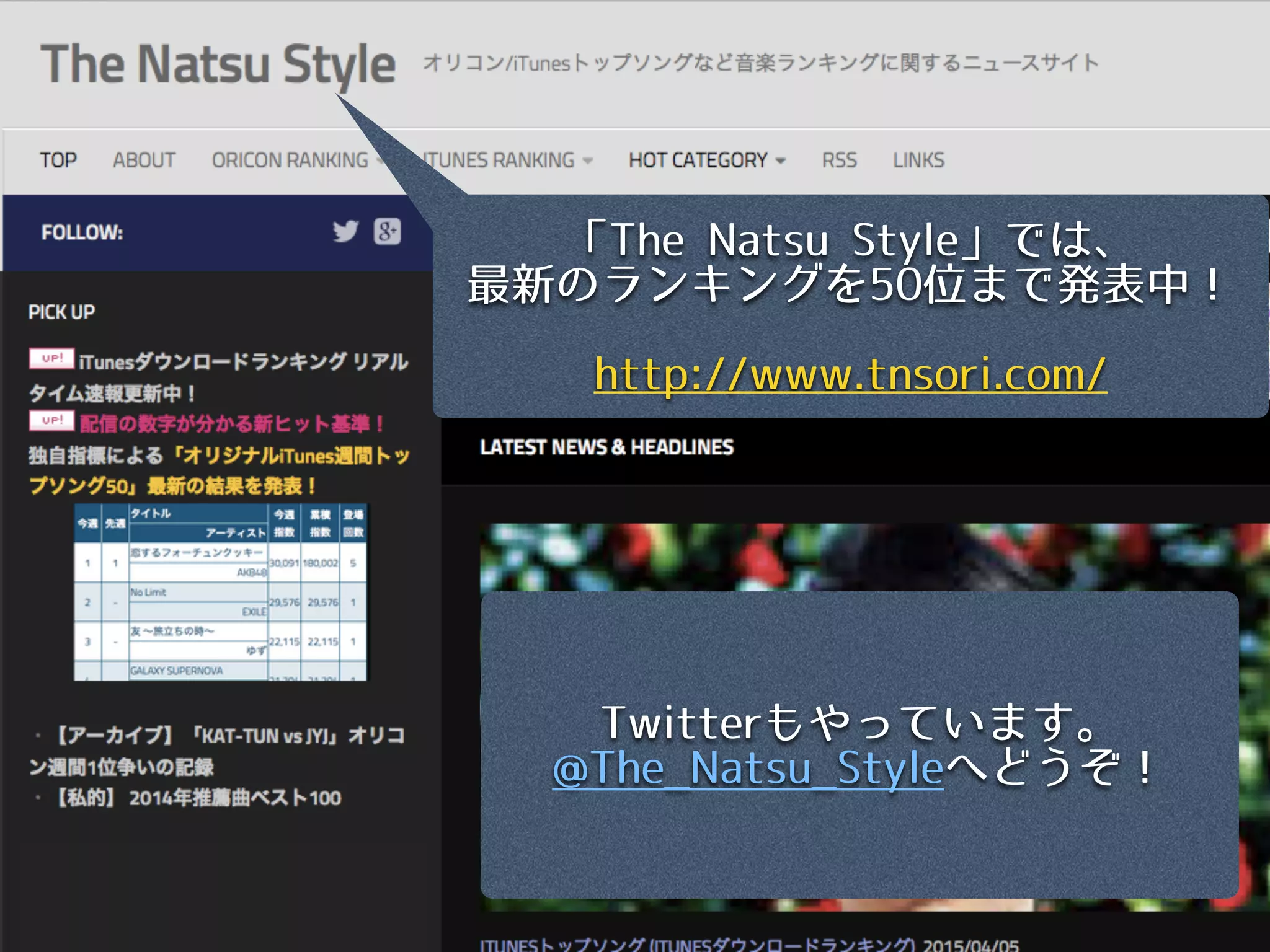Click the ranking table thumbnail image
Screen dimensions: 1270x952
[220, 592]
